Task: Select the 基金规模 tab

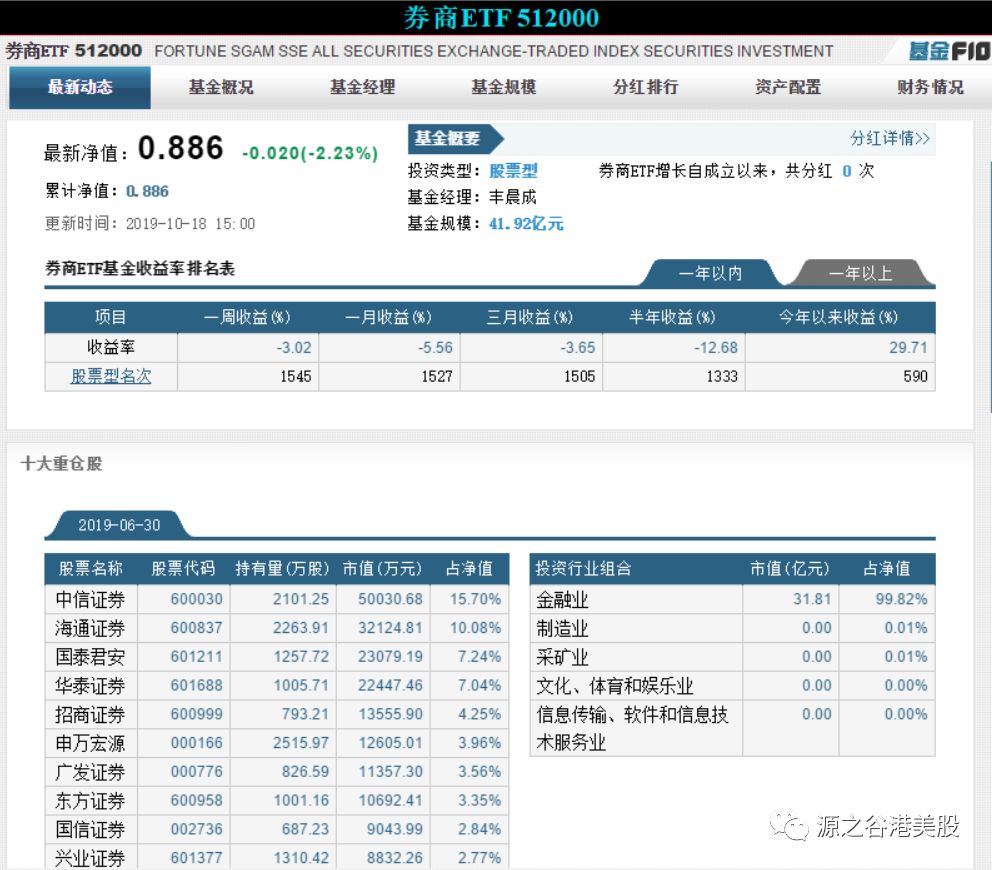Action: (504, 87)
